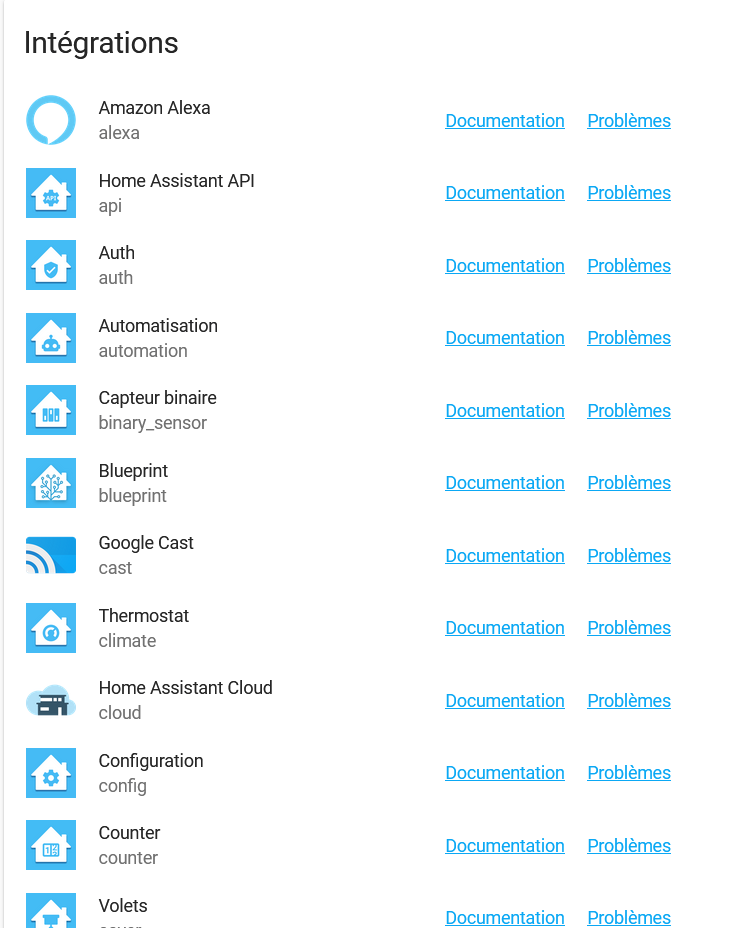Select the Amazon Alexa name text
This screenshot has width=746, height=928.
(155, 108)
